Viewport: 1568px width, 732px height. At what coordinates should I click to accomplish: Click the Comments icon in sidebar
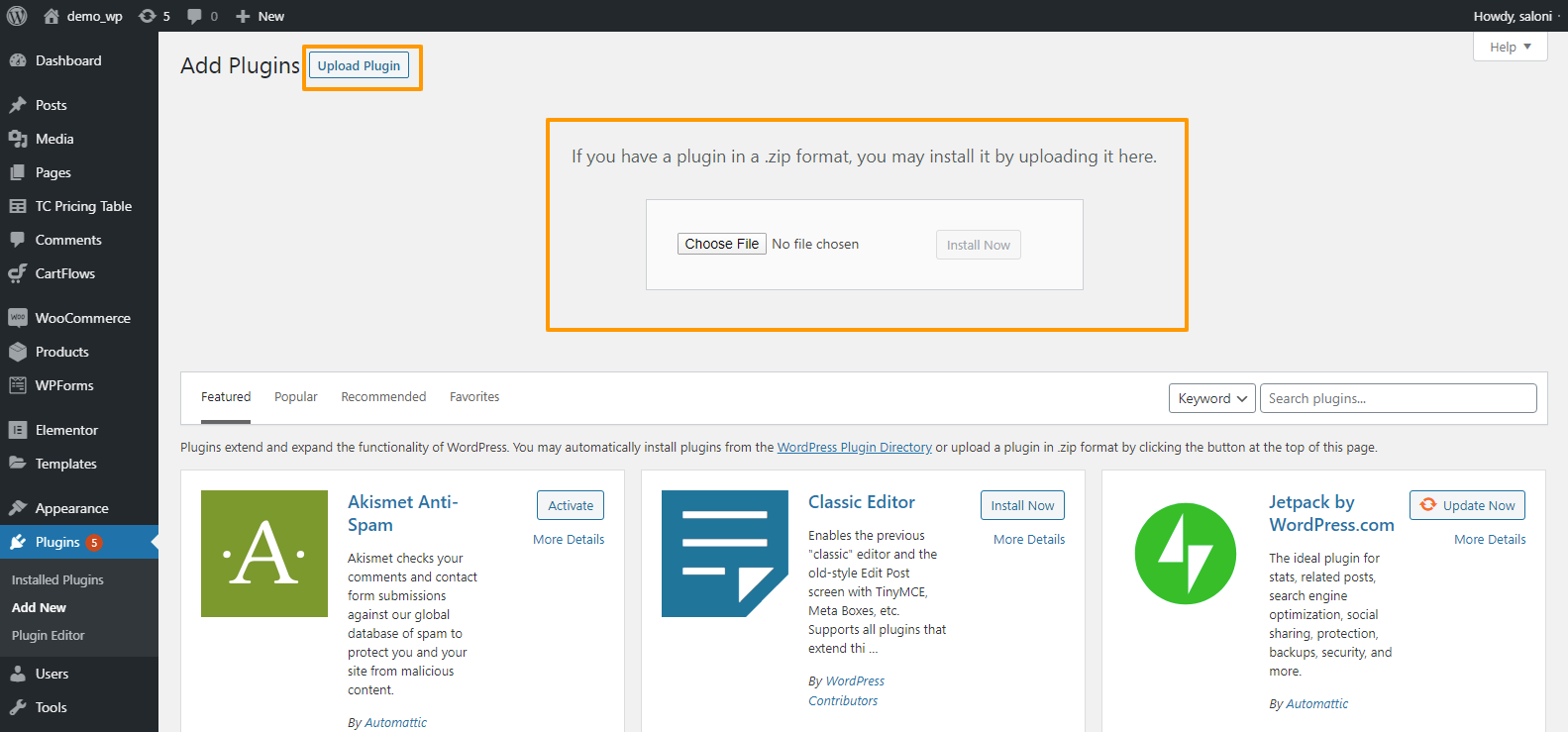(x=18, y=240)
